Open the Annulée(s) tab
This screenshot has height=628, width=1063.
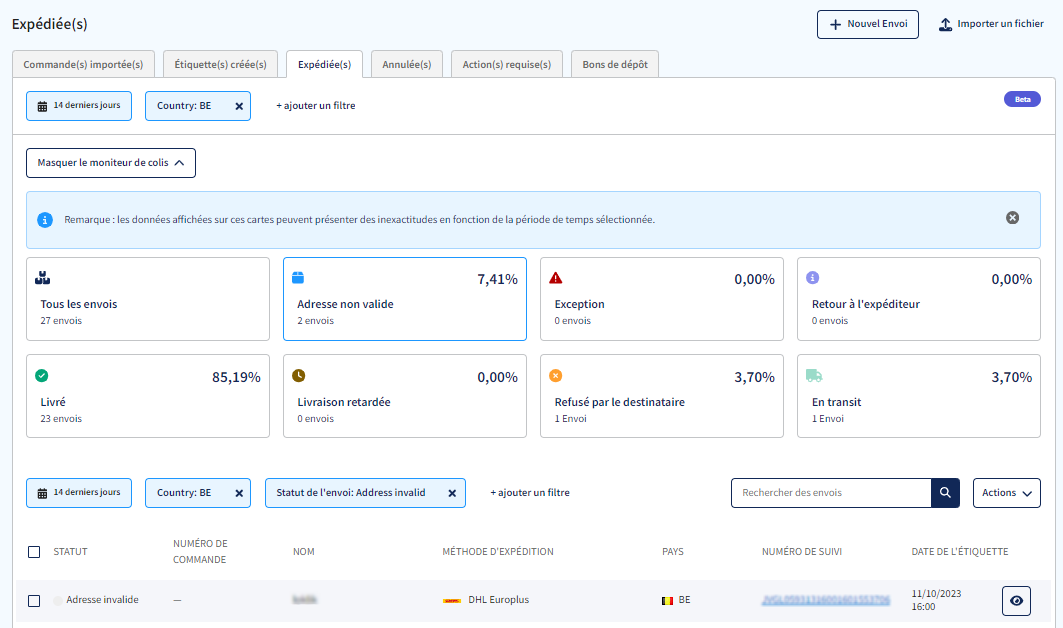(x=407, y=64)
